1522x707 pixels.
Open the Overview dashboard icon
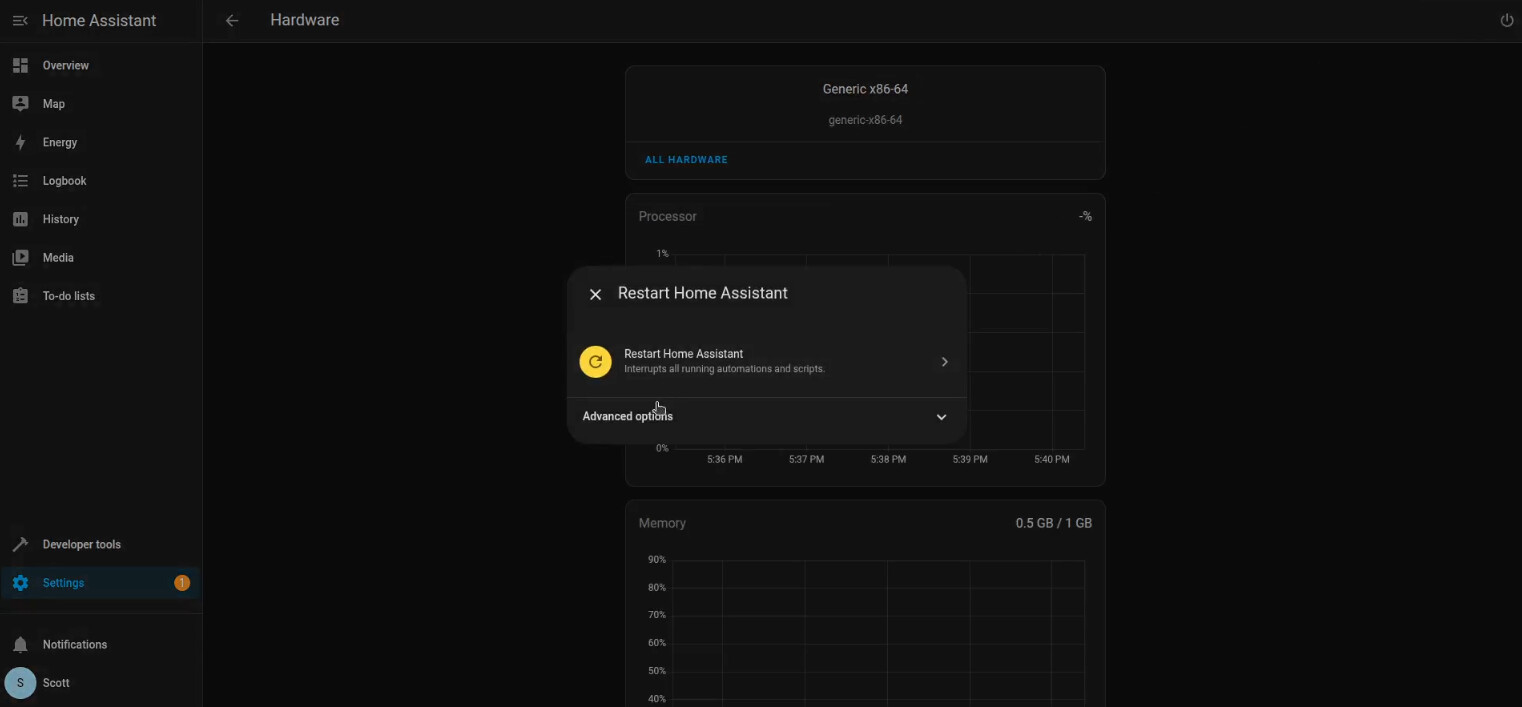point(20,66)
